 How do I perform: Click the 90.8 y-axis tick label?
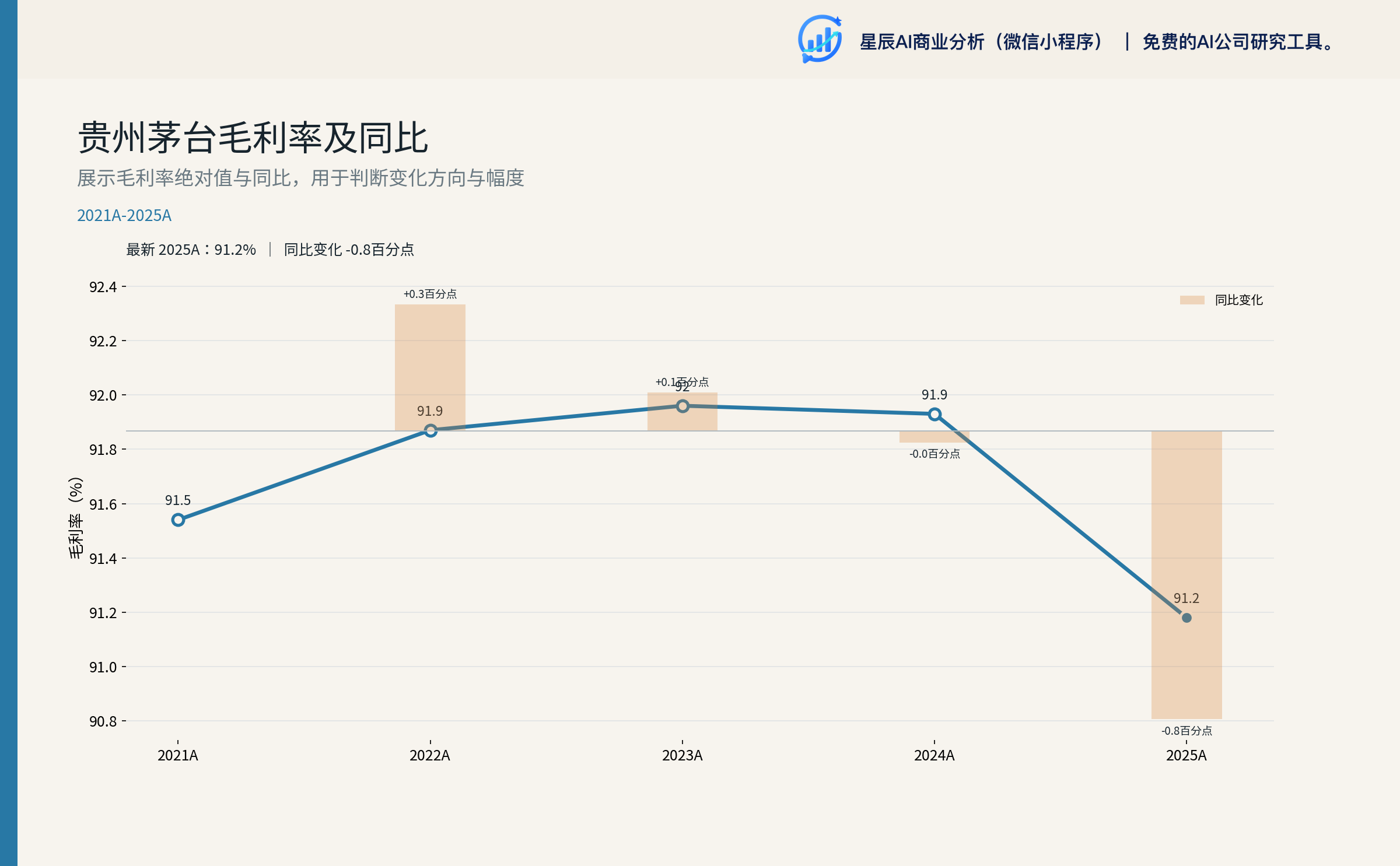click(x=103, y=721)
